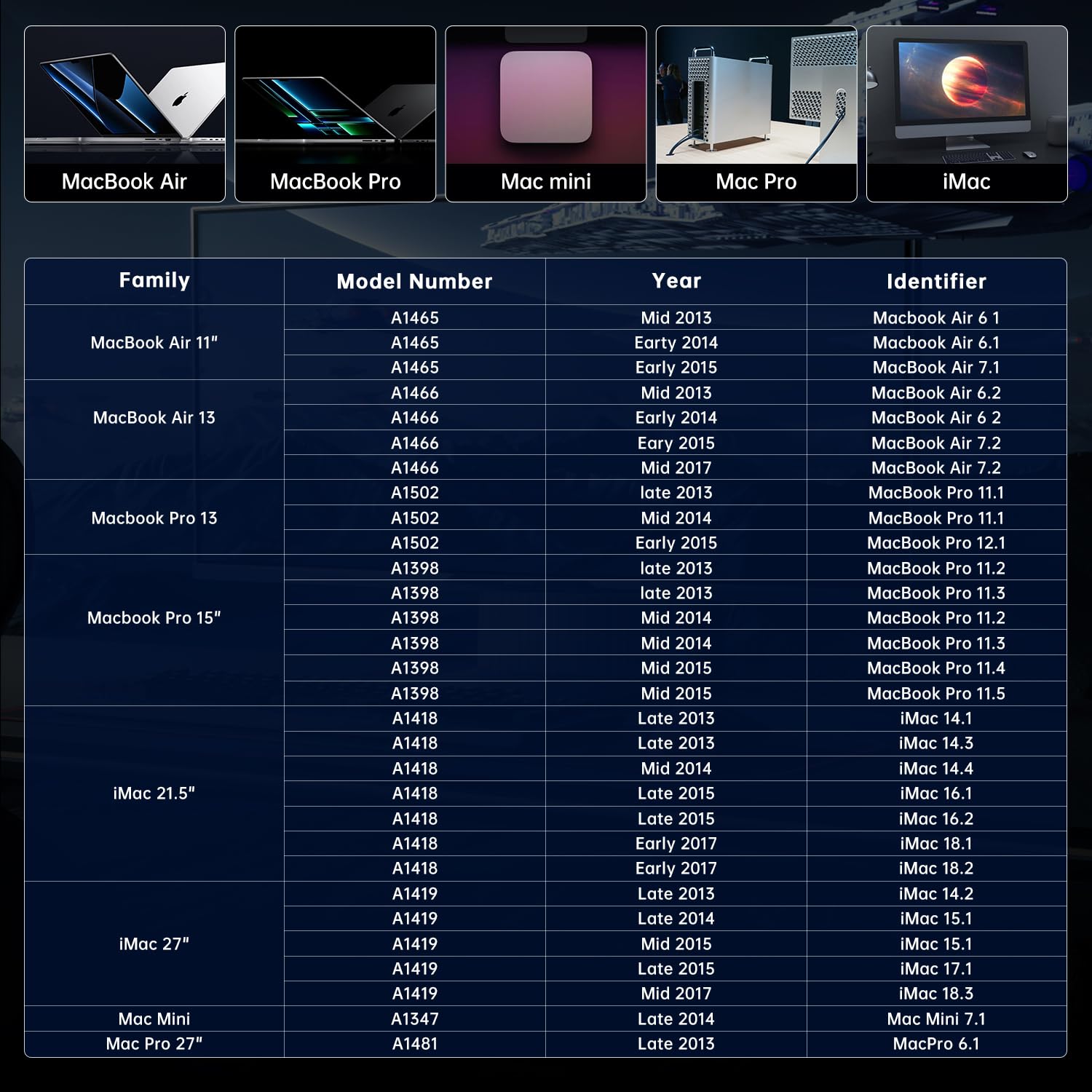
Task: Click model number "A1347"
Action: click(415, 1018)
